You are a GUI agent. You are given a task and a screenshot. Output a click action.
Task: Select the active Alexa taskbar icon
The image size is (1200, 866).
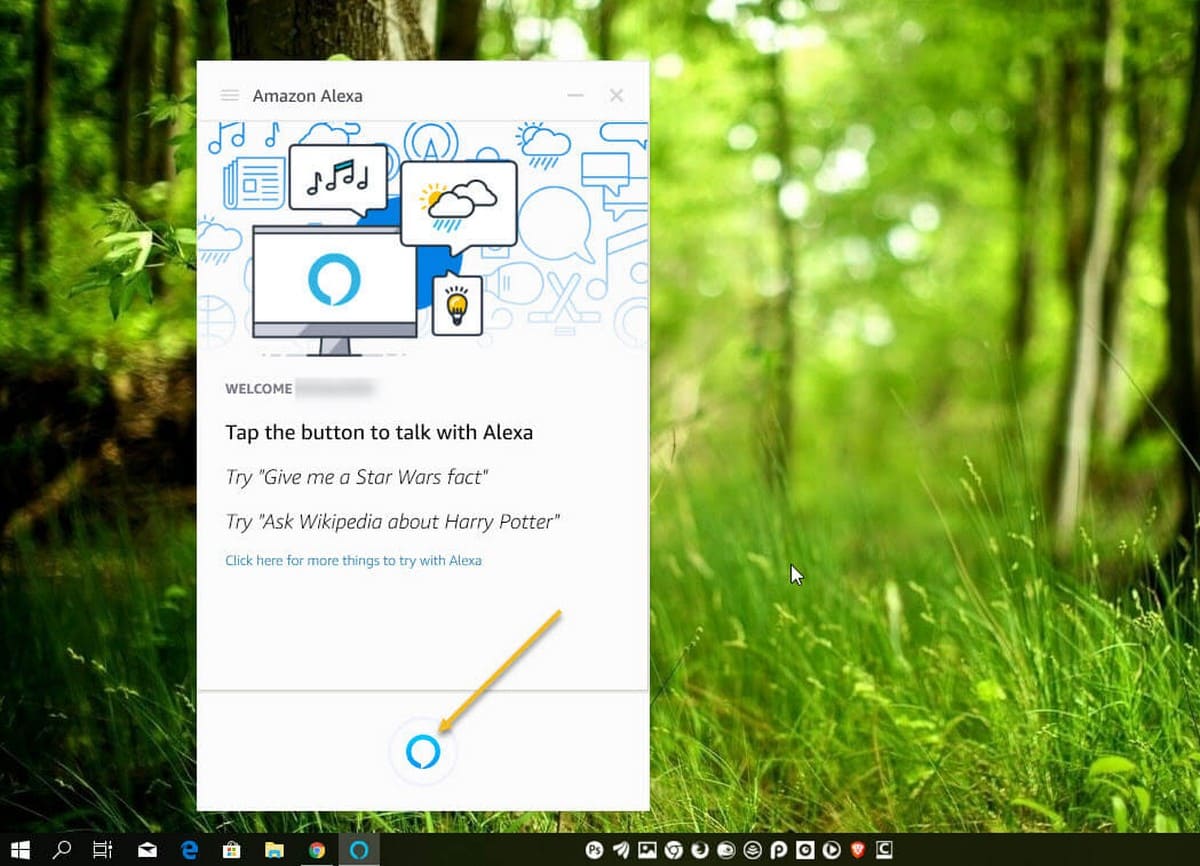click(x=359, y=850)
